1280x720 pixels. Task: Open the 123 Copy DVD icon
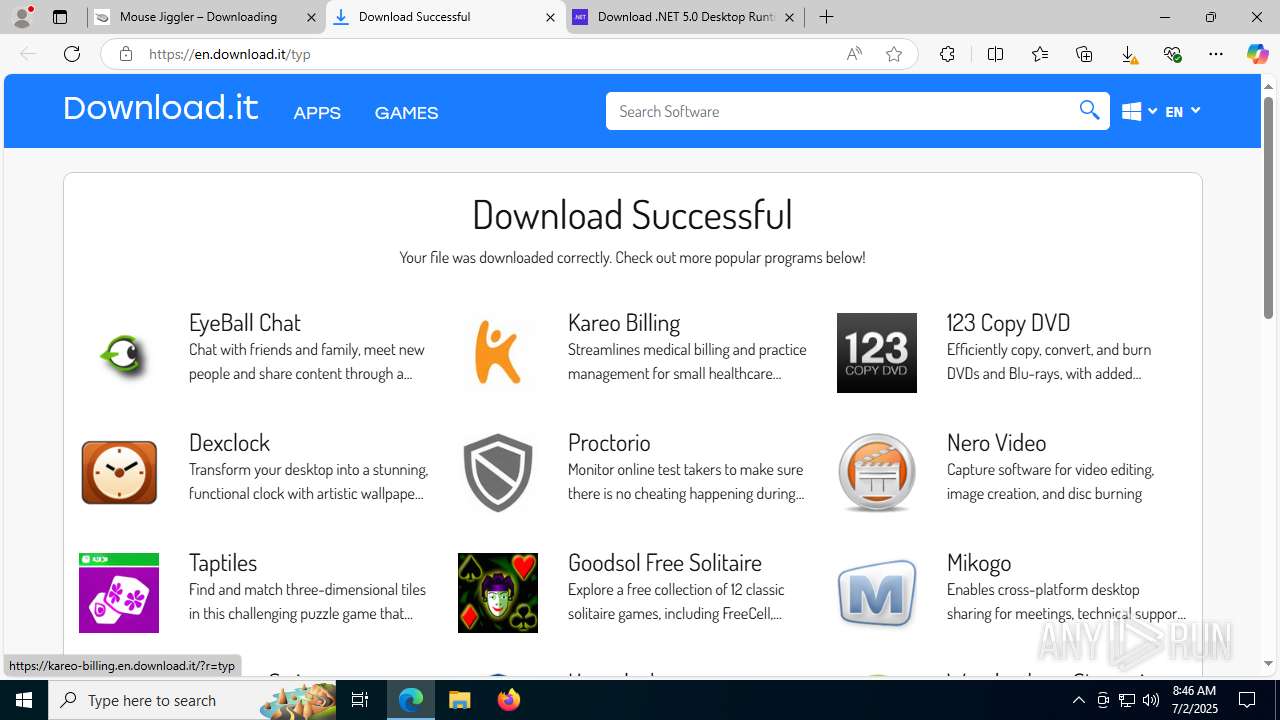point(877,353)
